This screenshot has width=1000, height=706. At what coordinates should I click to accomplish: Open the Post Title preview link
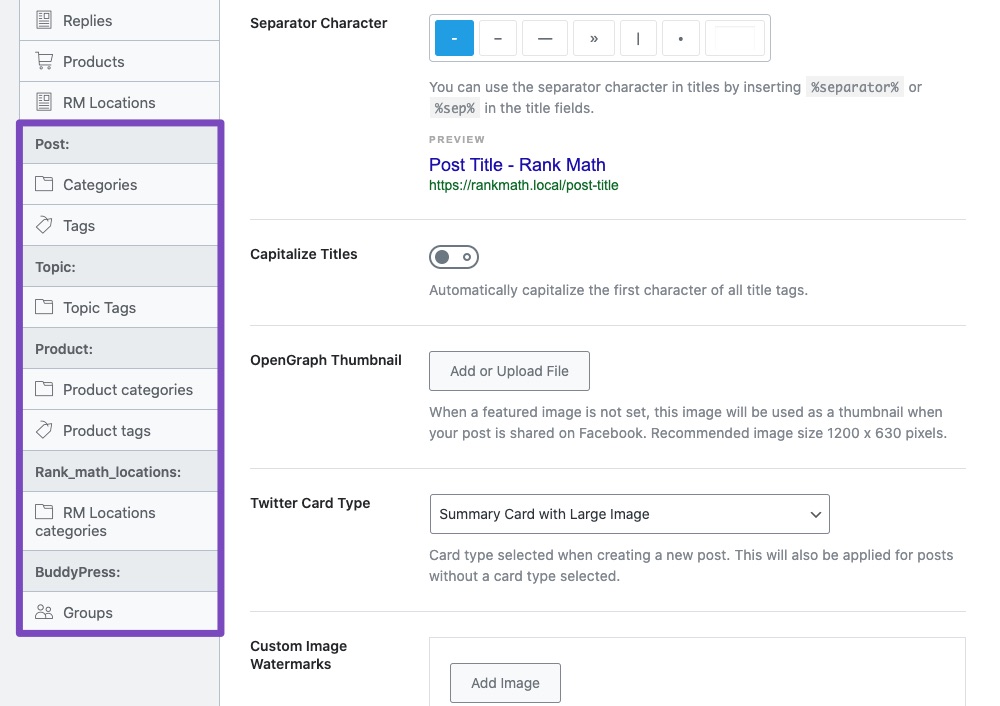tap(517, 164)
